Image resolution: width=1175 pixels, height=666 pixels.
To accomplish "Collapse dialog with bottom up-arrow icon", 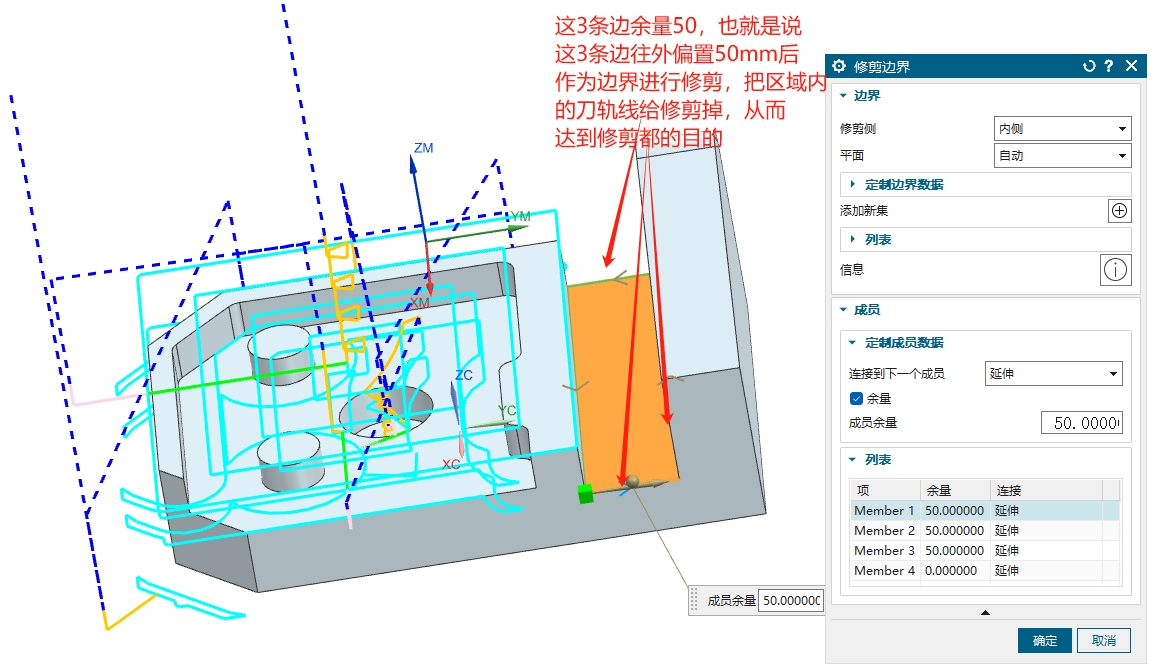I will coord(985,612).
